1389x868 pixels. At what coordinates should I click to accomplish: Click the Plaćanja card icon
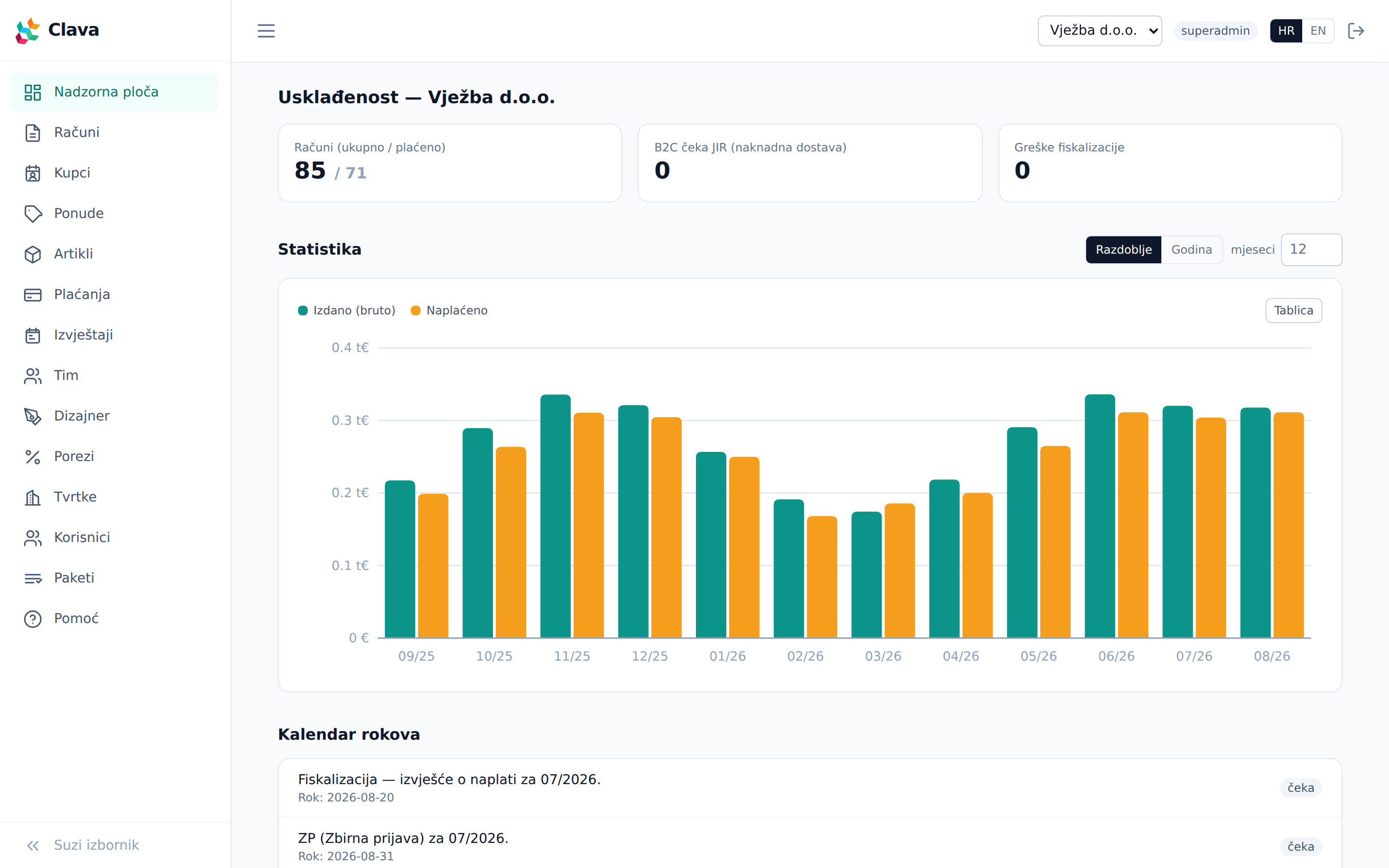33,295
